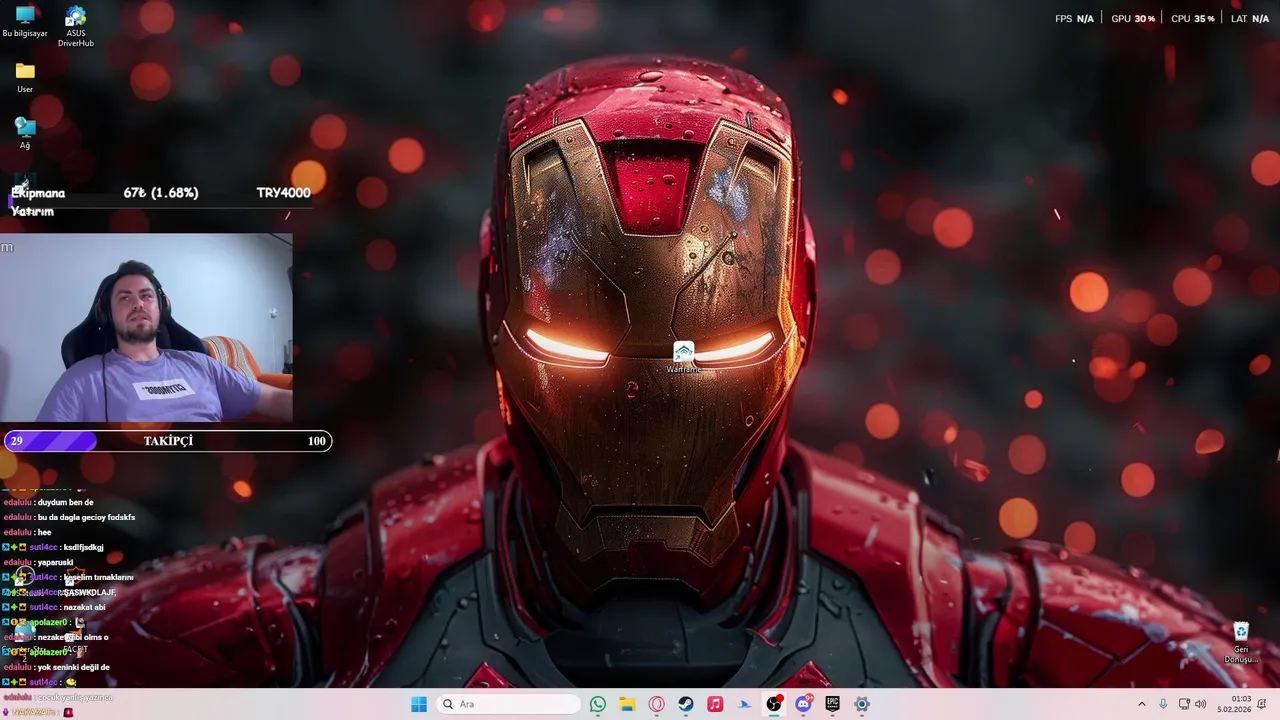
Task: Click the Ekipmana Yatırım donation goal text
Action: pyautogui.click(x=38, y=202)
